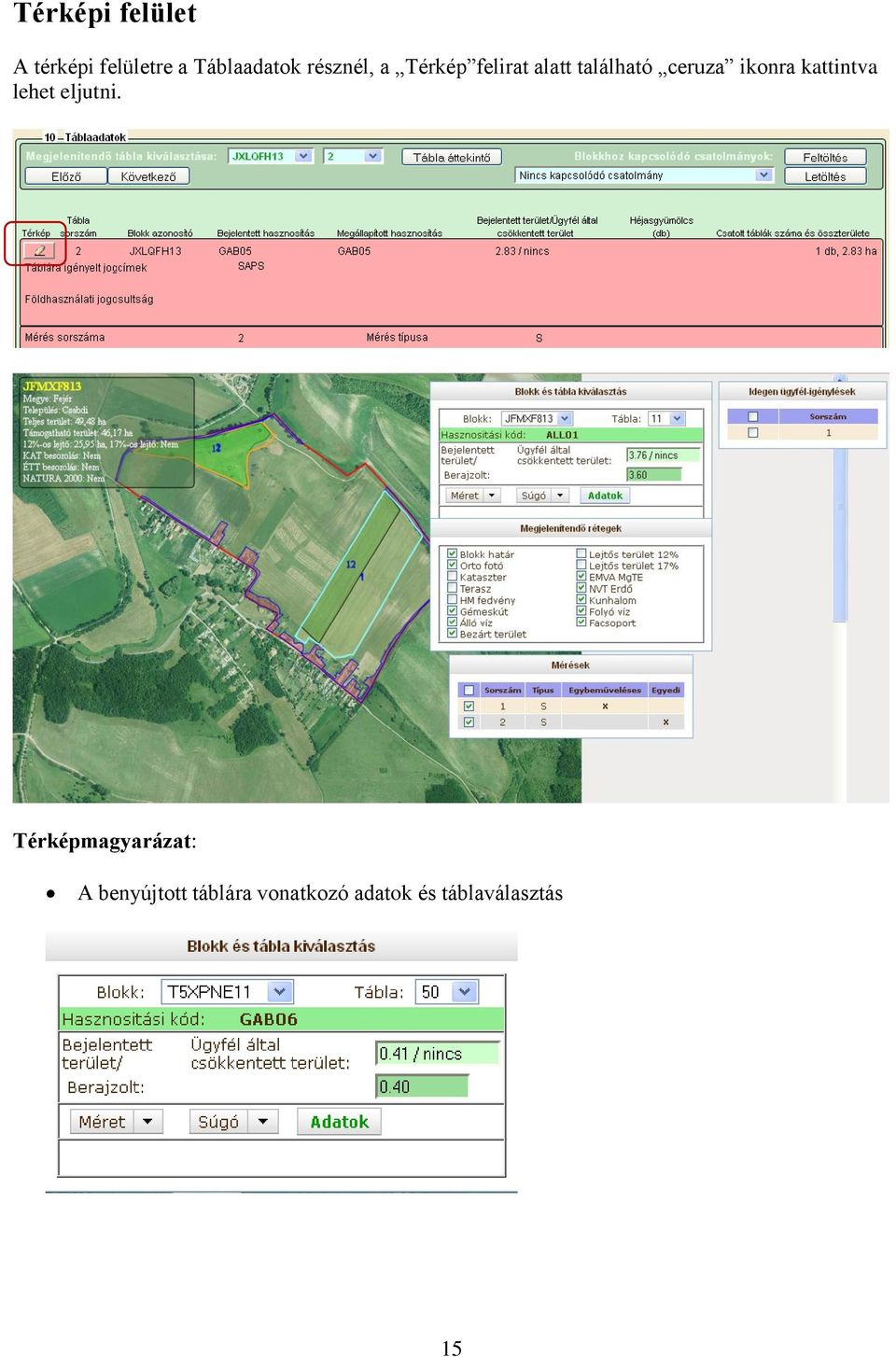The image size is (896, 1357).
Task: Click the JXLQFH13 Blokk azonosító cell
Action: click(155, 251)
